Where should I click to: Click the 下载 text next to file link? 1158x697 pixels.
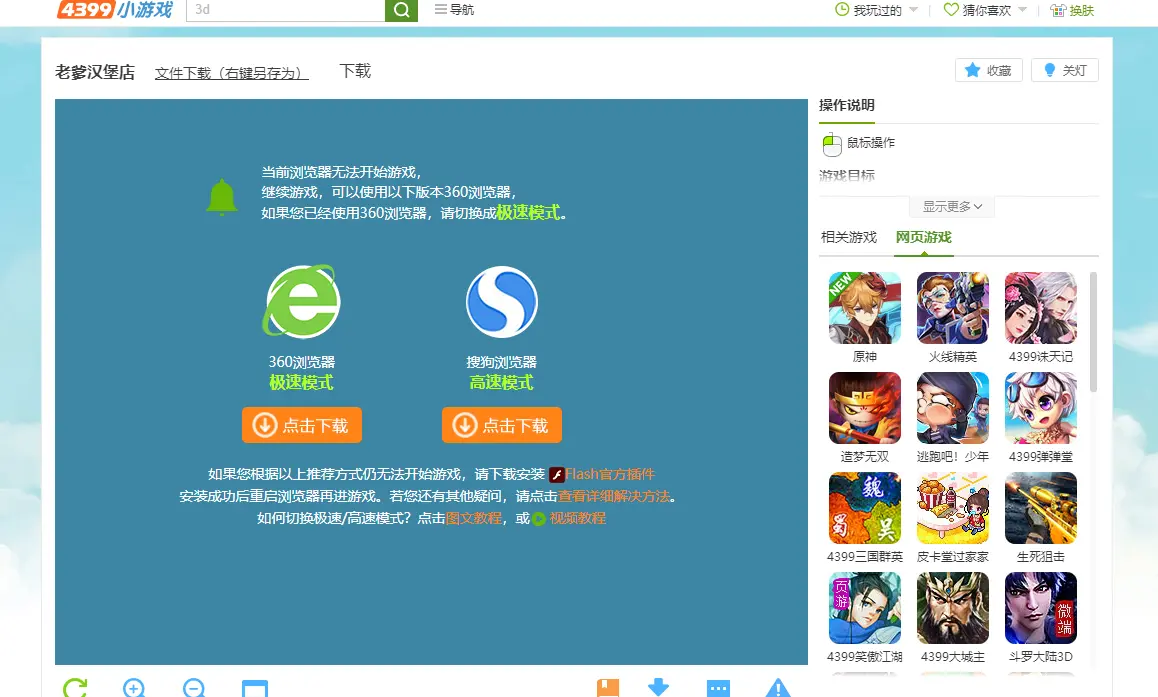354,71
